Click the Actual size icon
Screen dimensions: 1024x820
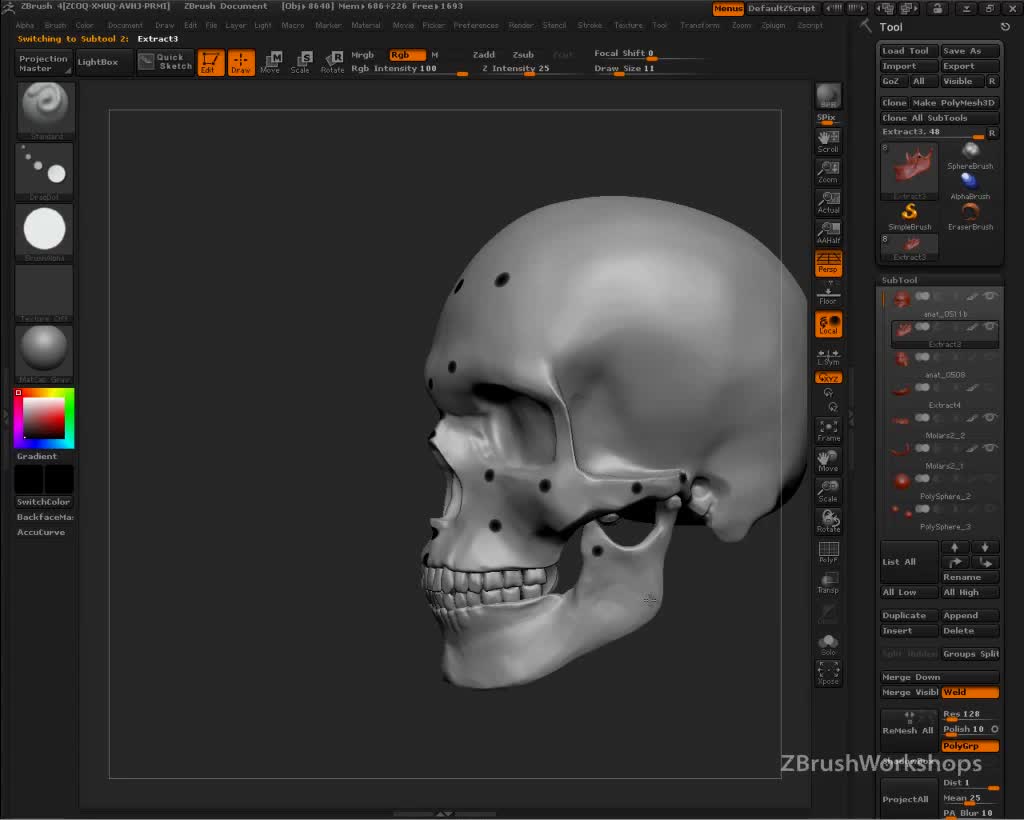coord(828,202)
